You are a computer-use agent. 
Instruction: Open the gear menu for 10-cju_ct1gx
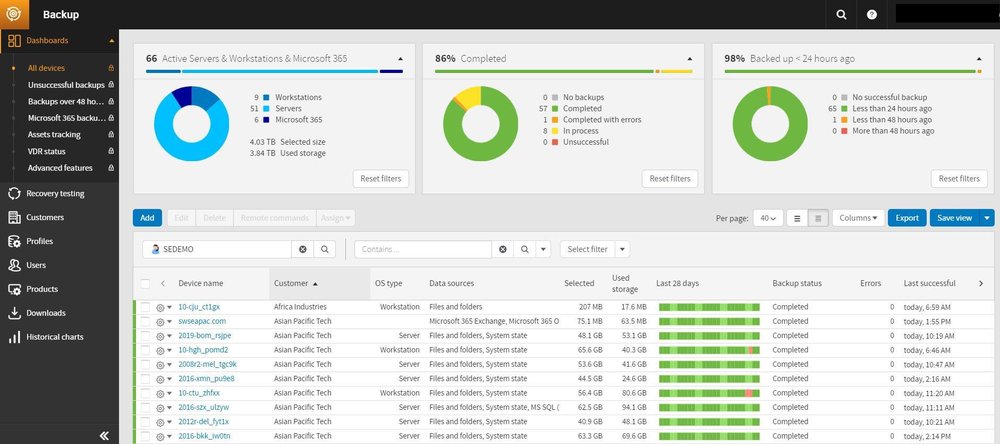164,307
